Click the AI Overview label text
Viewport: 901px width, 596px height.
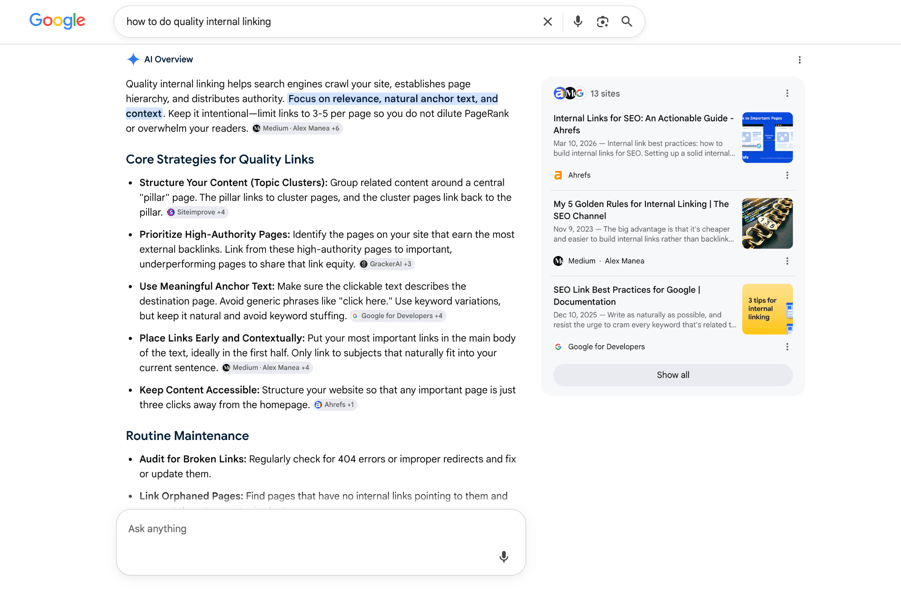tap(168, 59)
